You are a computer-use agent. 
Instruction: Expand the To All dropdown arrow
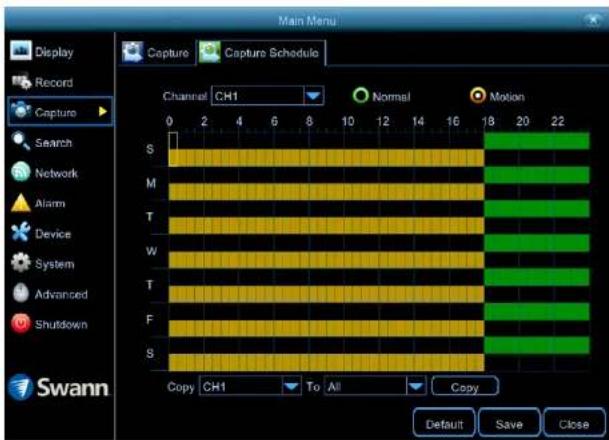tap(416, 386)
